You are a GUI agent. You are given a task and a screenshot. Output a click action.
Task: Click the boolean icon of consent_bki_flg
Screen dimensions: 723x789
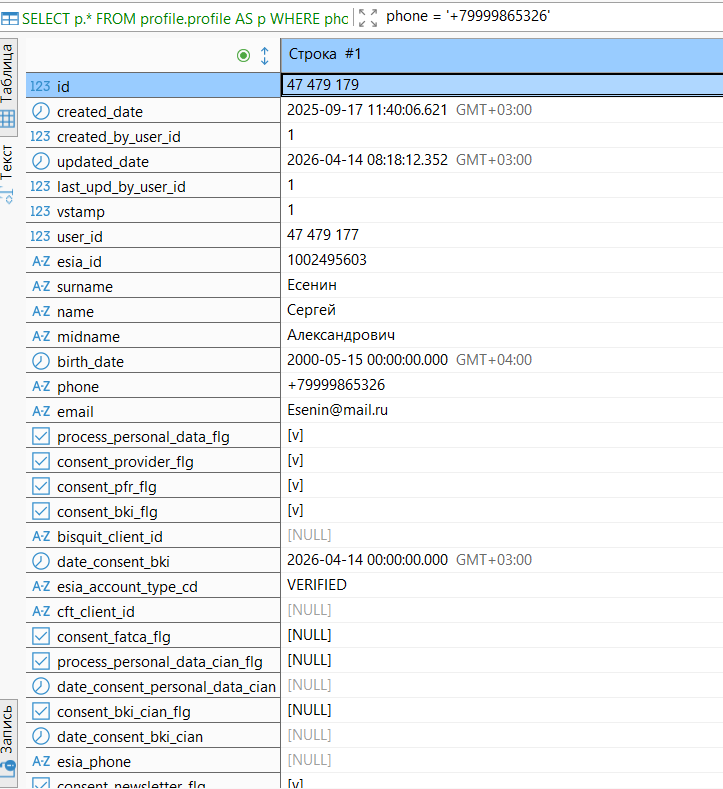click(41, 511)
